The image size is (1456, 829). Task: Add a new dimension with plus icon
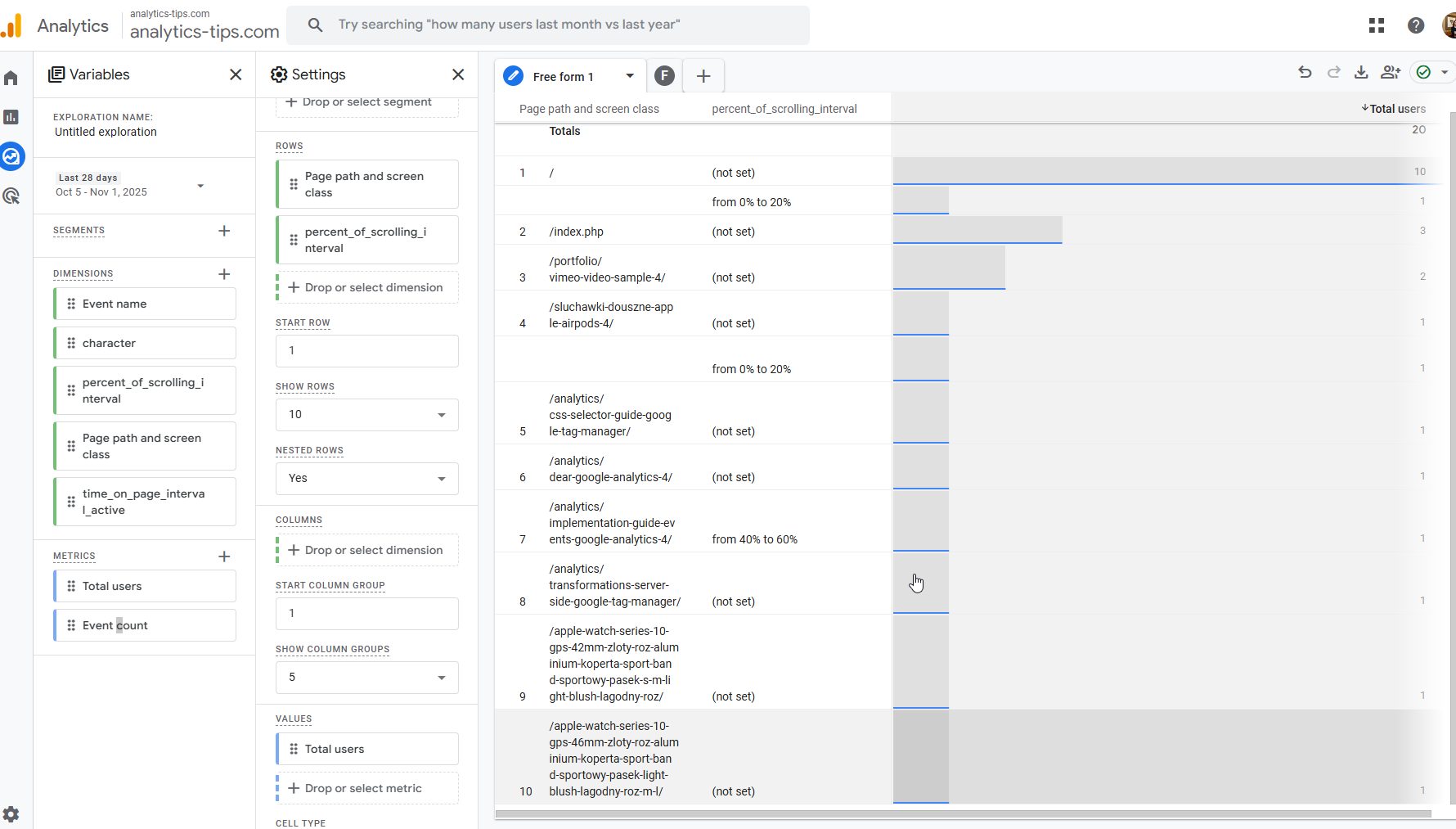[224, 274]
